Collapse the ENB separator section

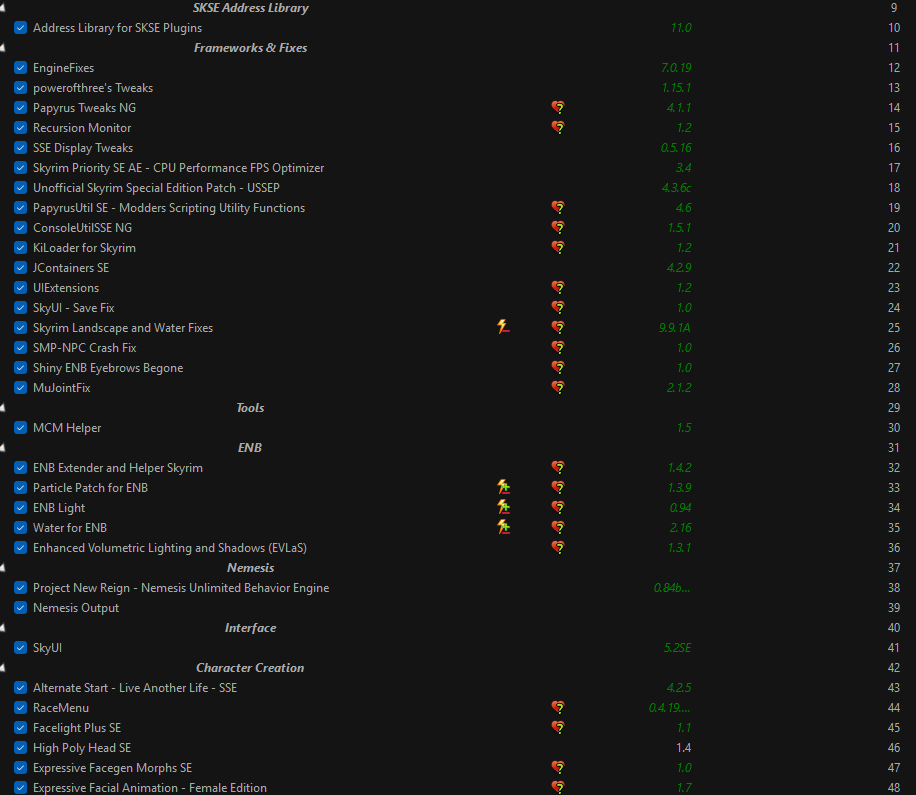[2, 447]
